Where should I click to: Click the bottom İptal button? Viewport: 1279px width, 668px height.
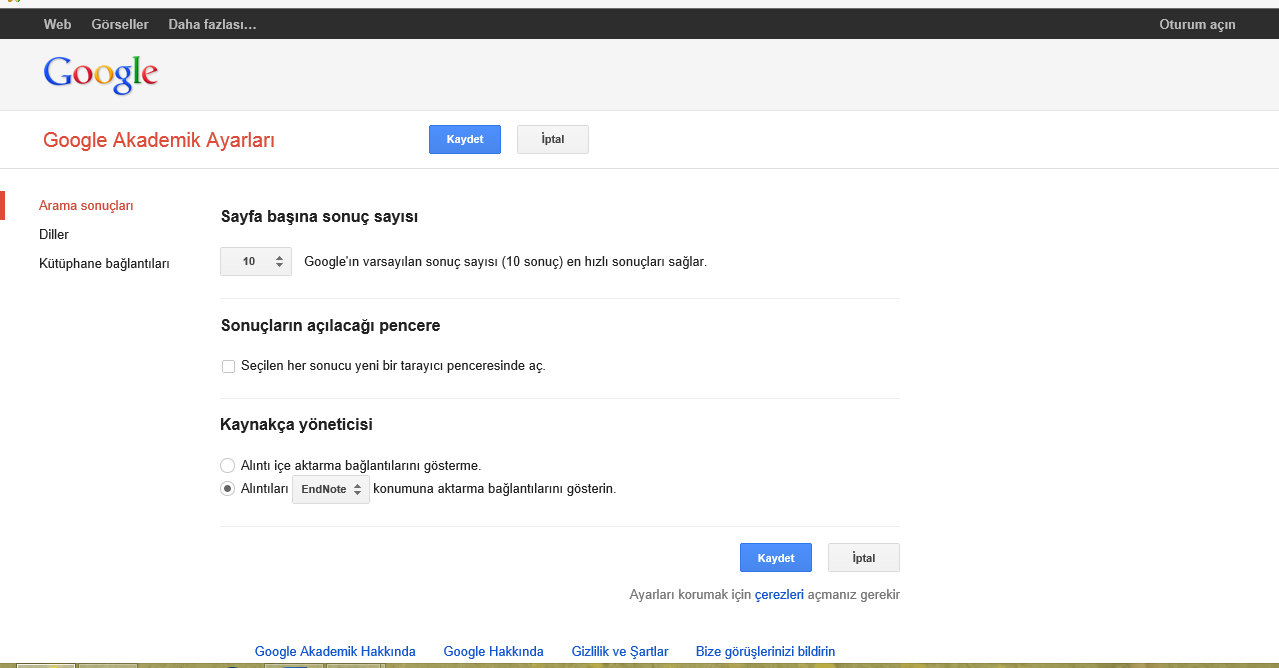click(x=864, y=557)
